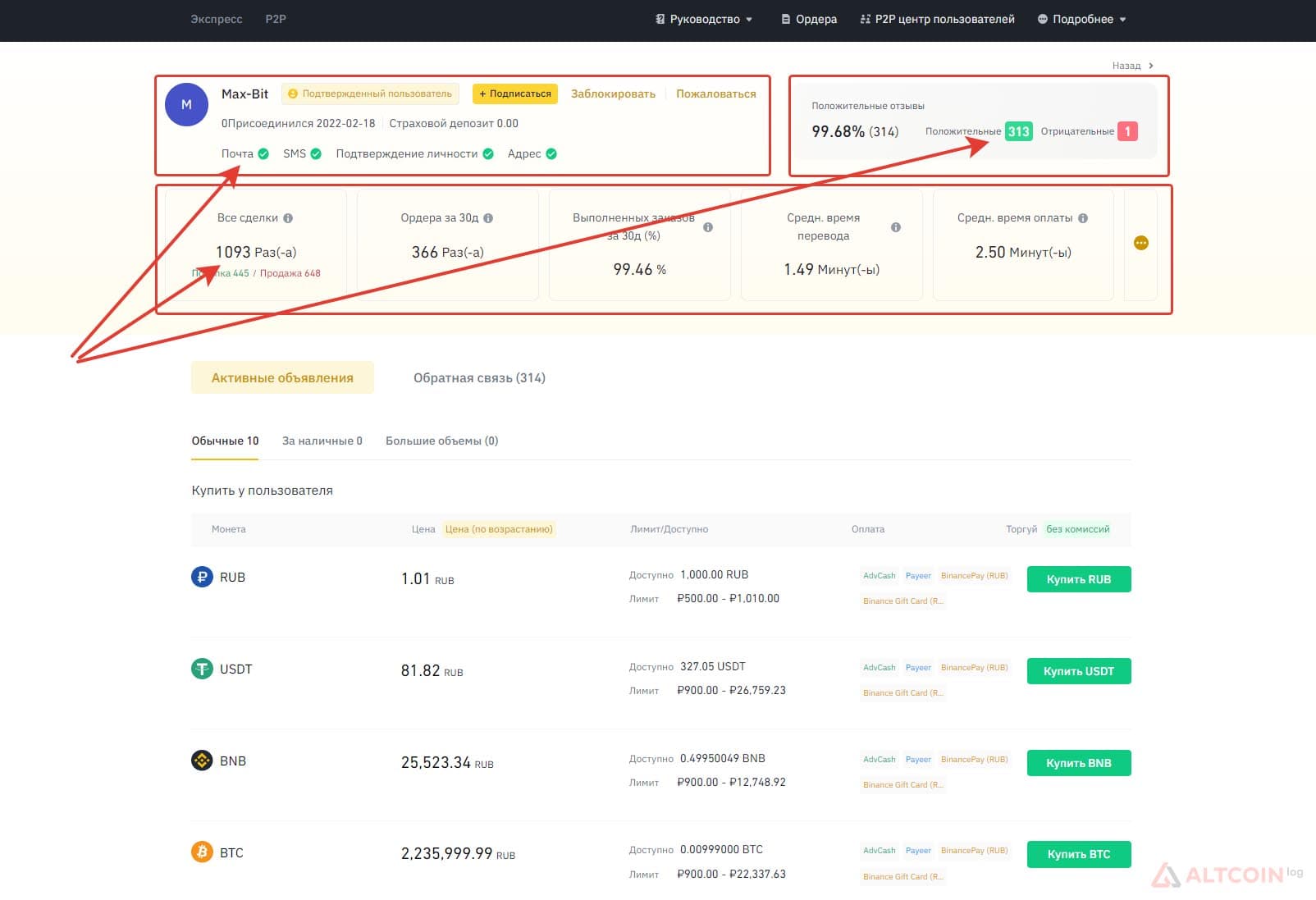Go back via the Назад arrow link
This screenshot has height=900, width=1316.
(x=1133, y=66)
